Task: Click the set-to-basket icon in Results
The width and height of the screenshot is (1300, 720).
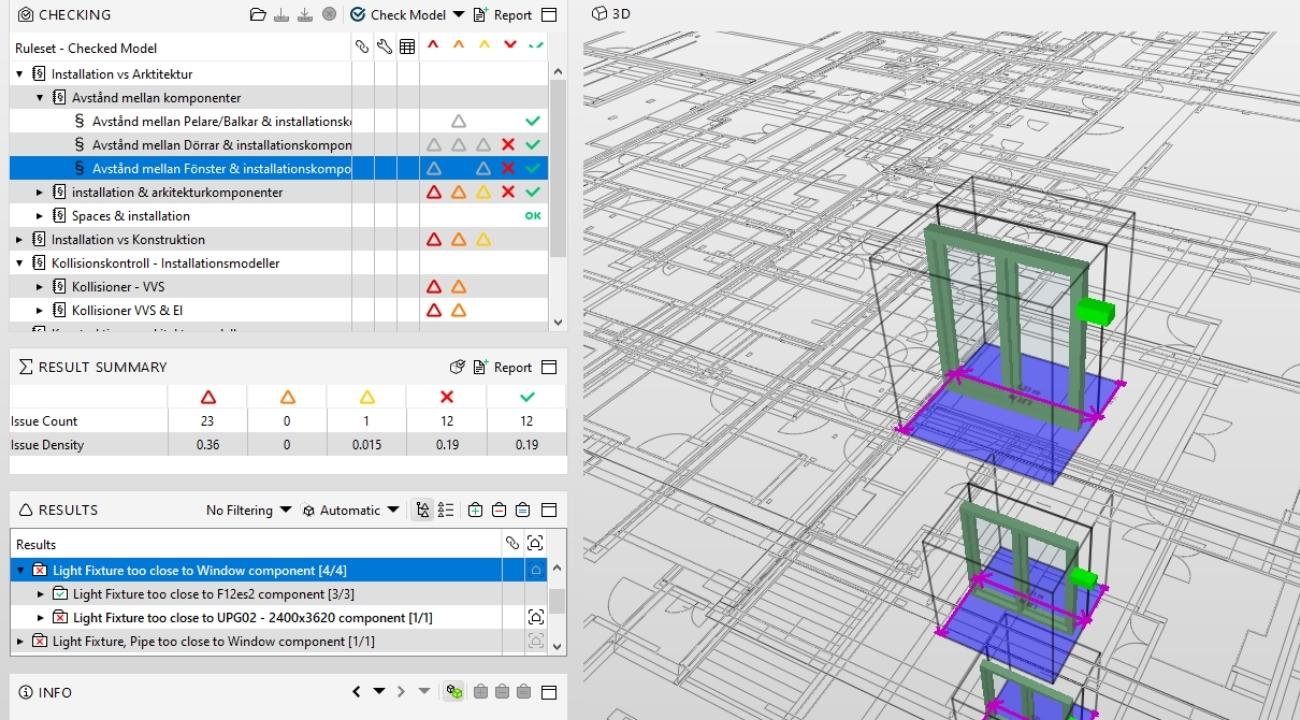Action: (522, 510)
